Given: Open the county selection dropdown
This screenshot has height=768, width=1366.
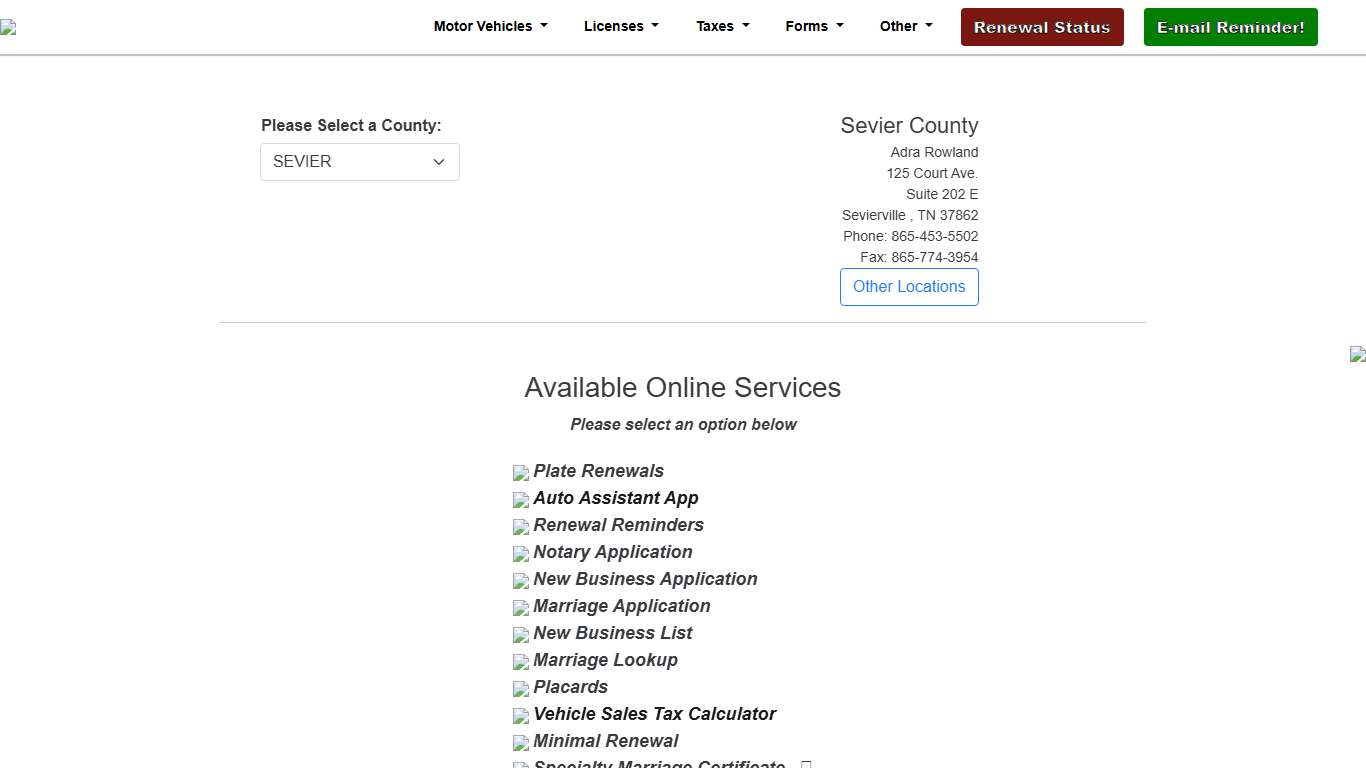Looking at the screenshot, I should tap(360, 162).
